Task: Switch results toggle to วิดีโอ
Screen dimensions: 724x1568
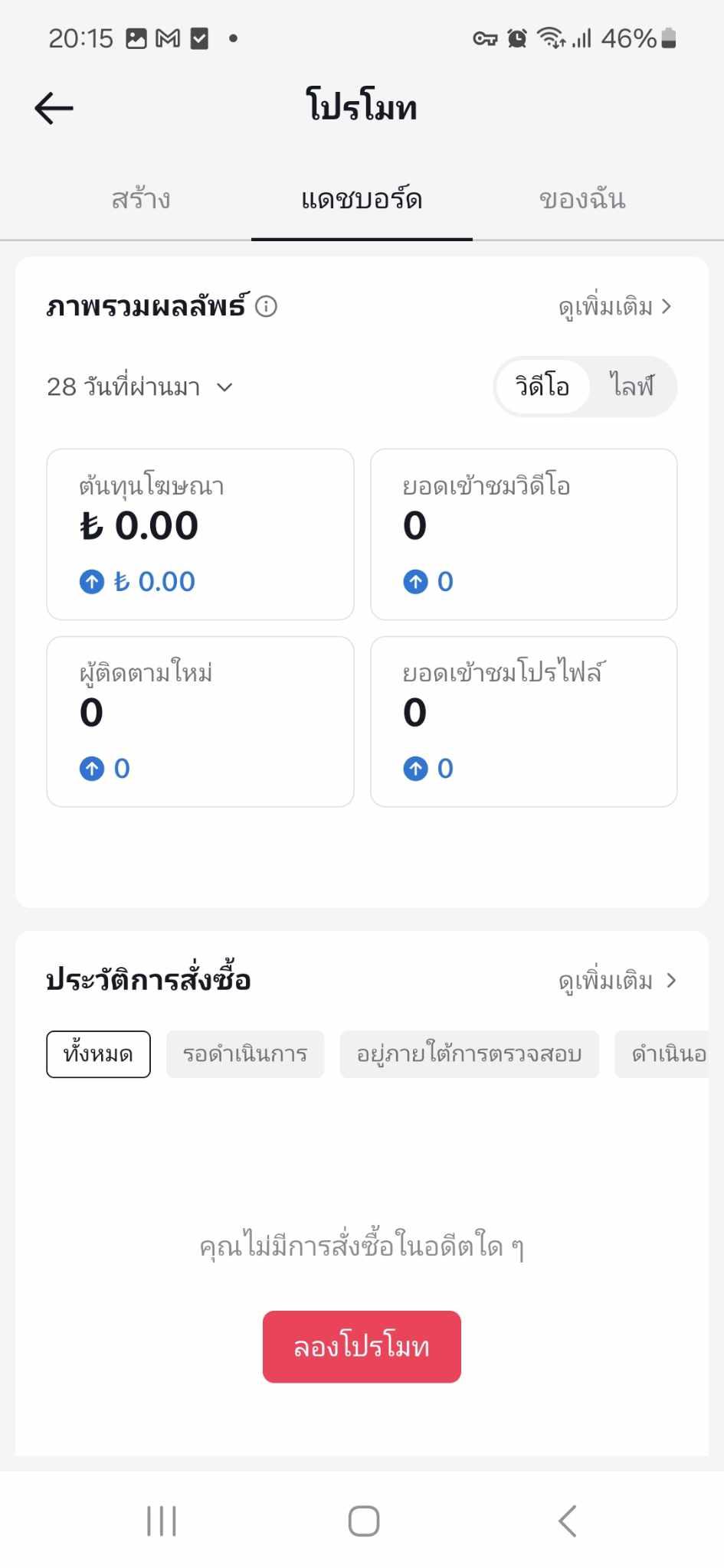Action: 542,386
